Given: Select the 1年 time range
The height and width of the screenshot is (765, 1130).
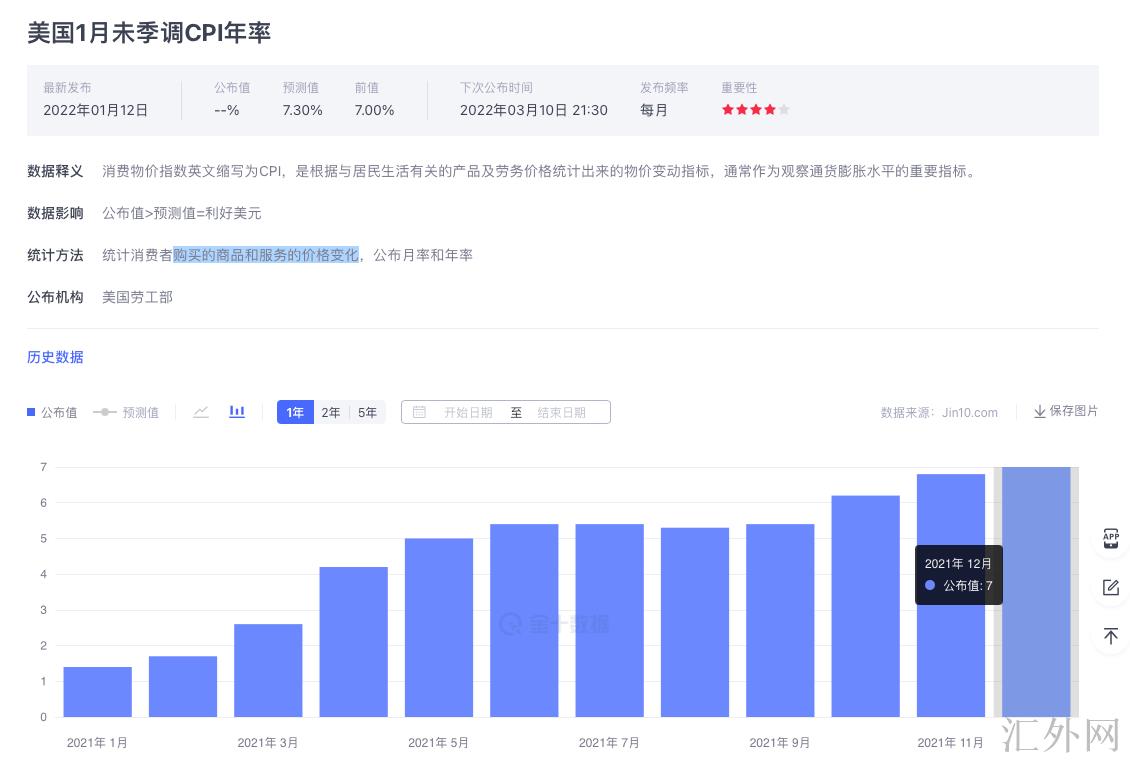Looking at the screenshot, I should point(295,412).
